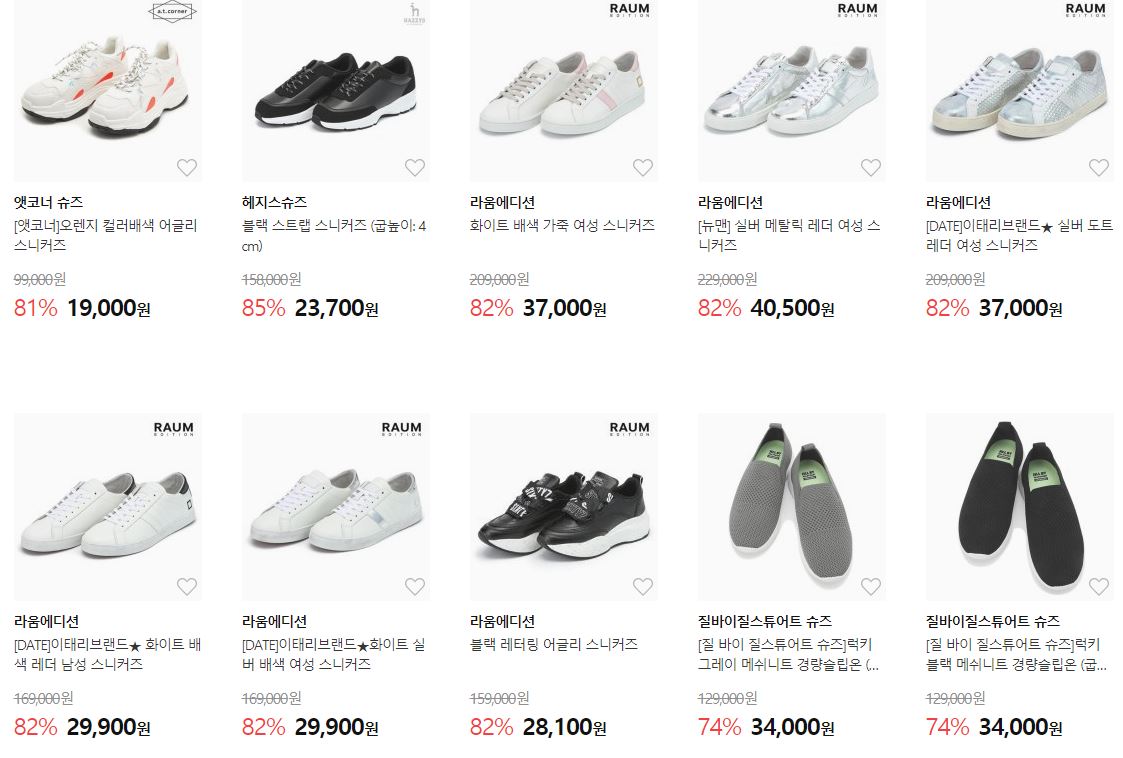This screenshot has width=1123, height=758.
Task: Open the 헤지스슈즈 brand link
Action: [274, 202]
